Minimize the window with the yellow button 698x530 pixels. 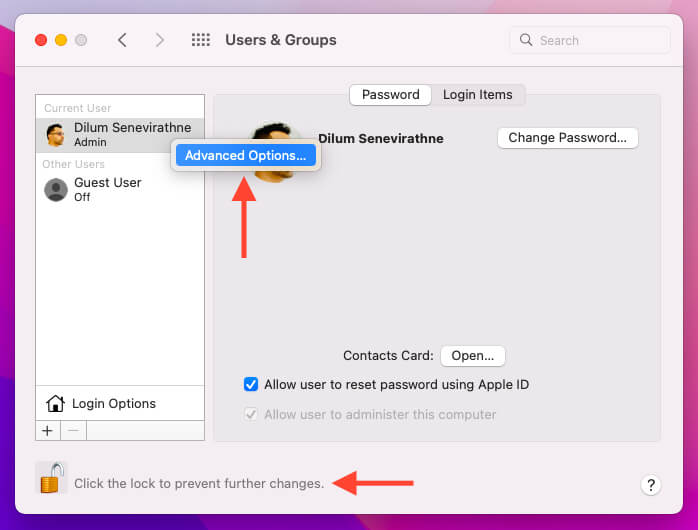(x=61, y=40)
